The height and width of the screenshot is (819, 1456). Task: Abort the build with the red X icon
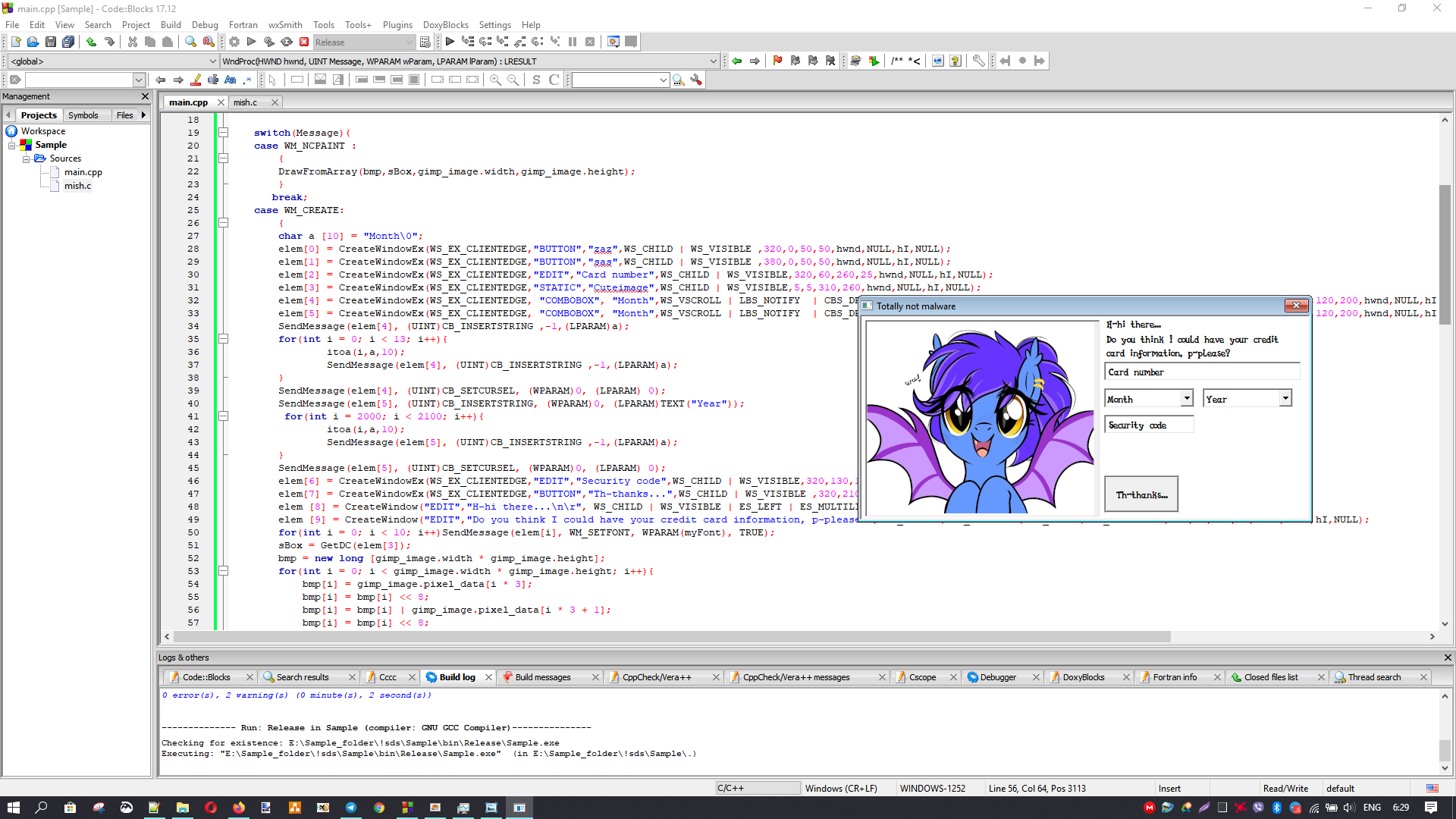[x=304, y=42]
